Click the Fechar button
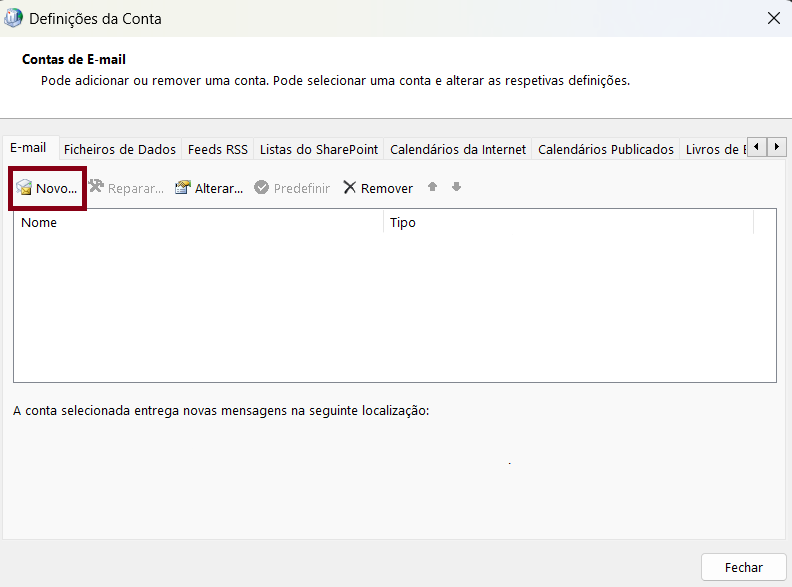Screen dimensions: 792x587 [x=743, y=567]
